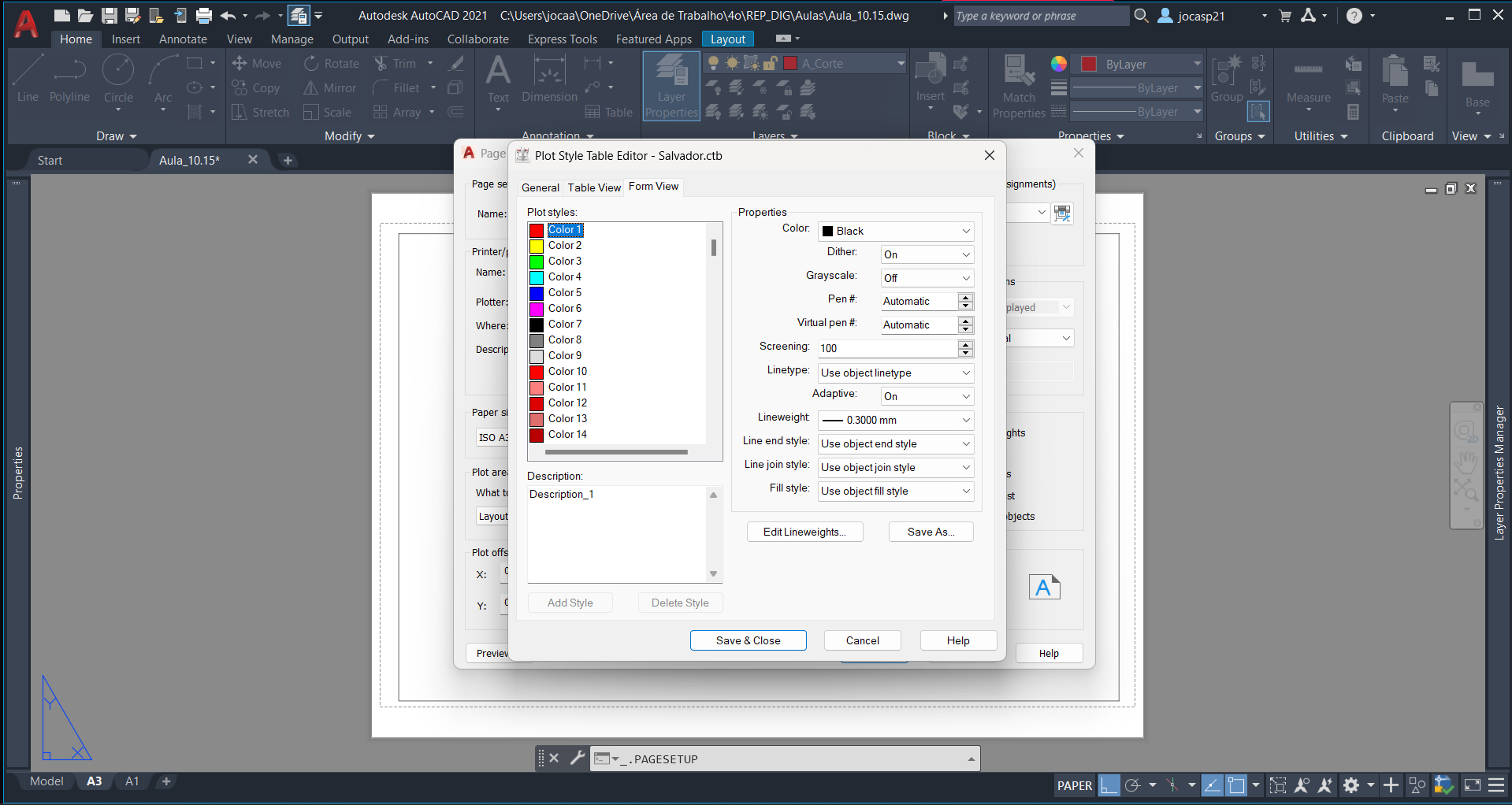Click the Scale tool

(328, 113)
